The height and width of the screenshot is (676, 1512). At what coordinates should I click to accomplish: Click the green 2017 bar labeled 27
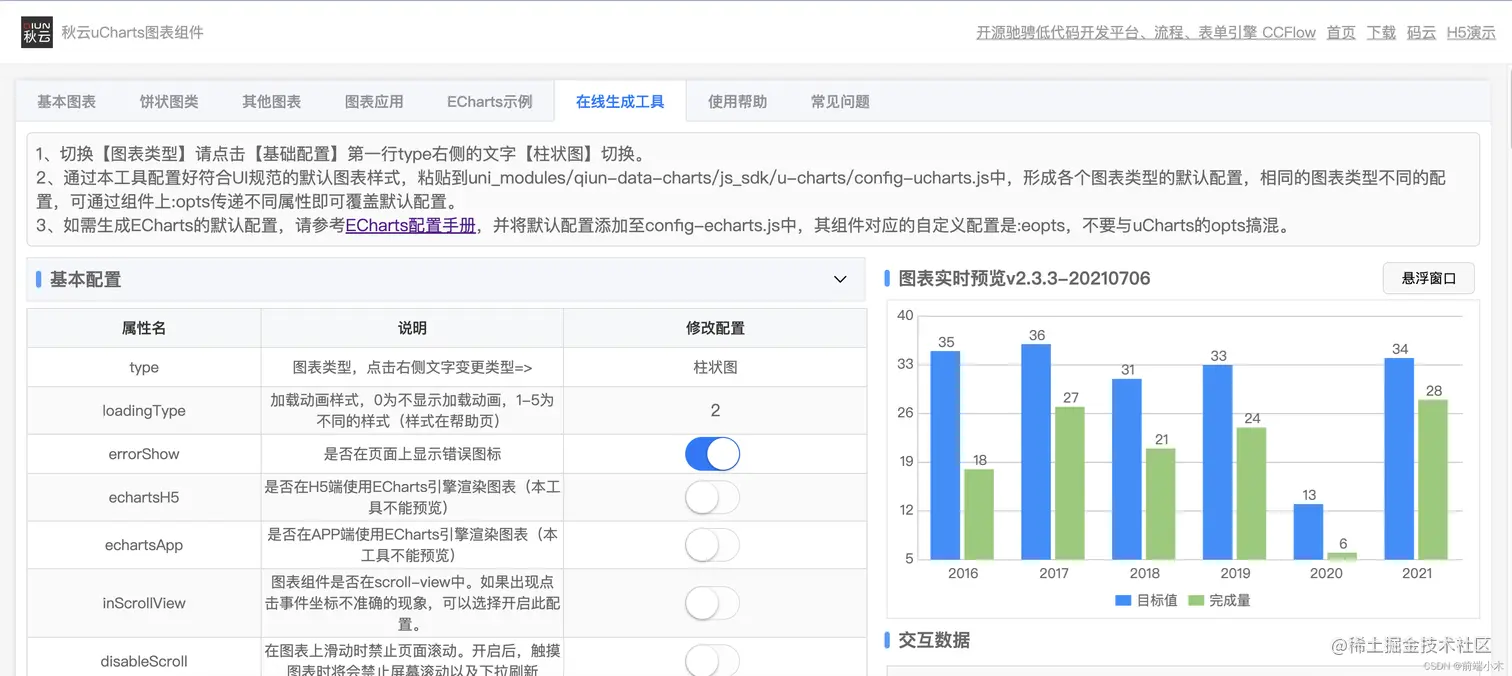coord(1070,483)
